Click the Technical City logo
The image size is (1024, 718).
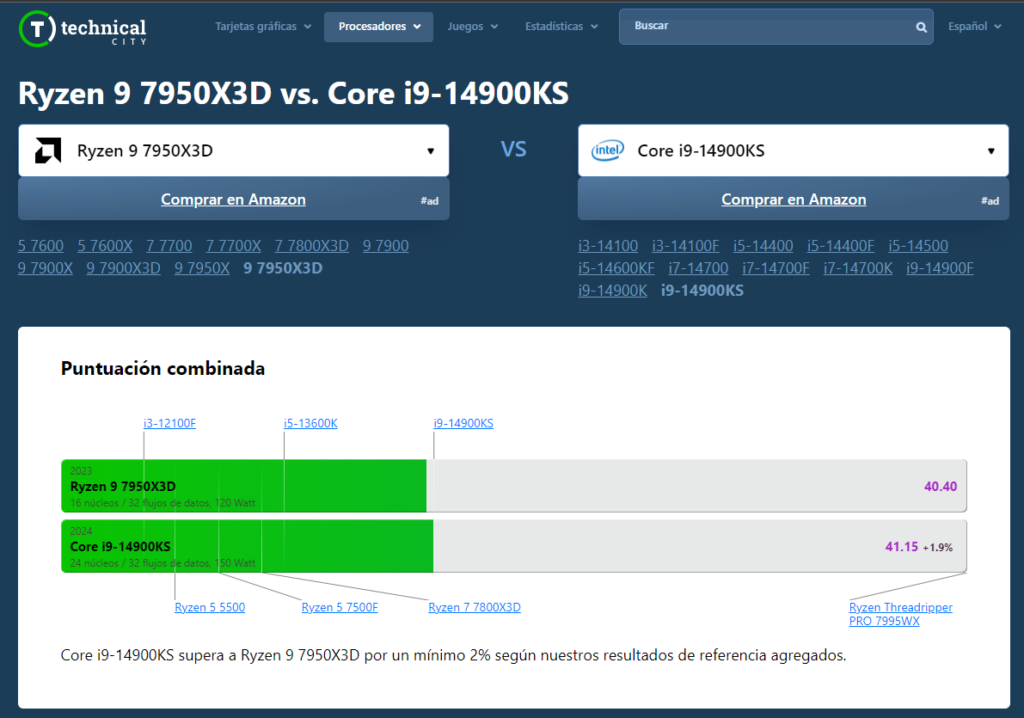(x=83, y=29)
